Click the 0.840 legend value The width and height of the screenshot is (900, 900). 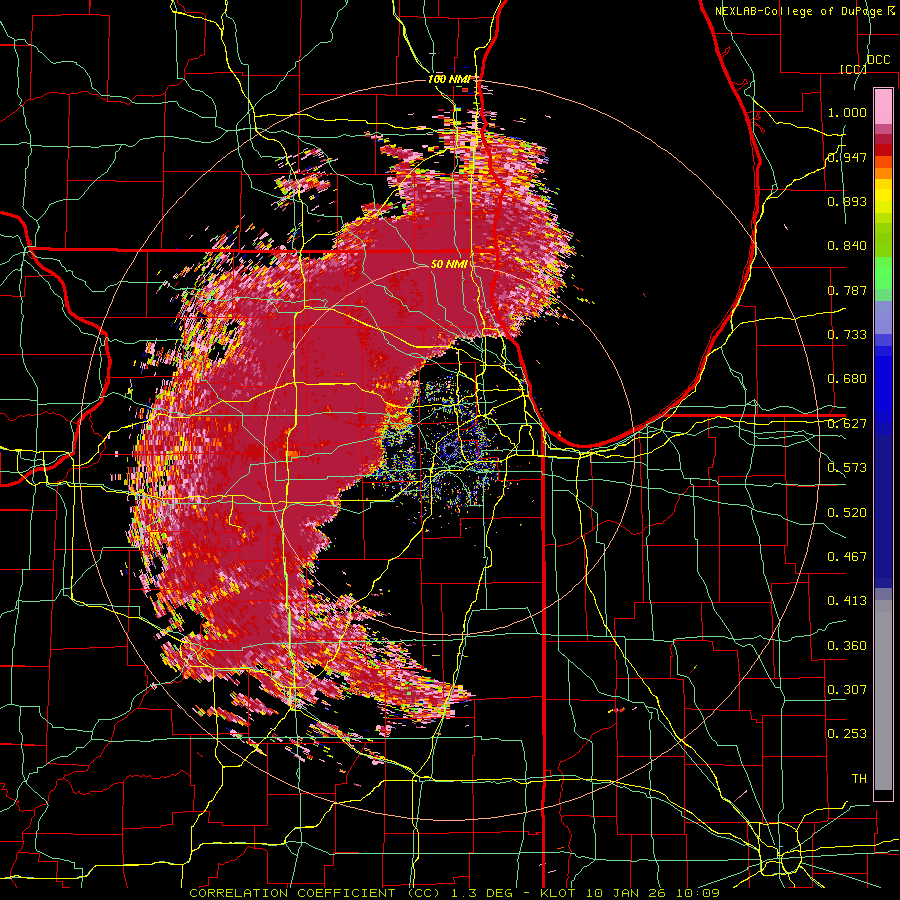(x=847, y=246)
